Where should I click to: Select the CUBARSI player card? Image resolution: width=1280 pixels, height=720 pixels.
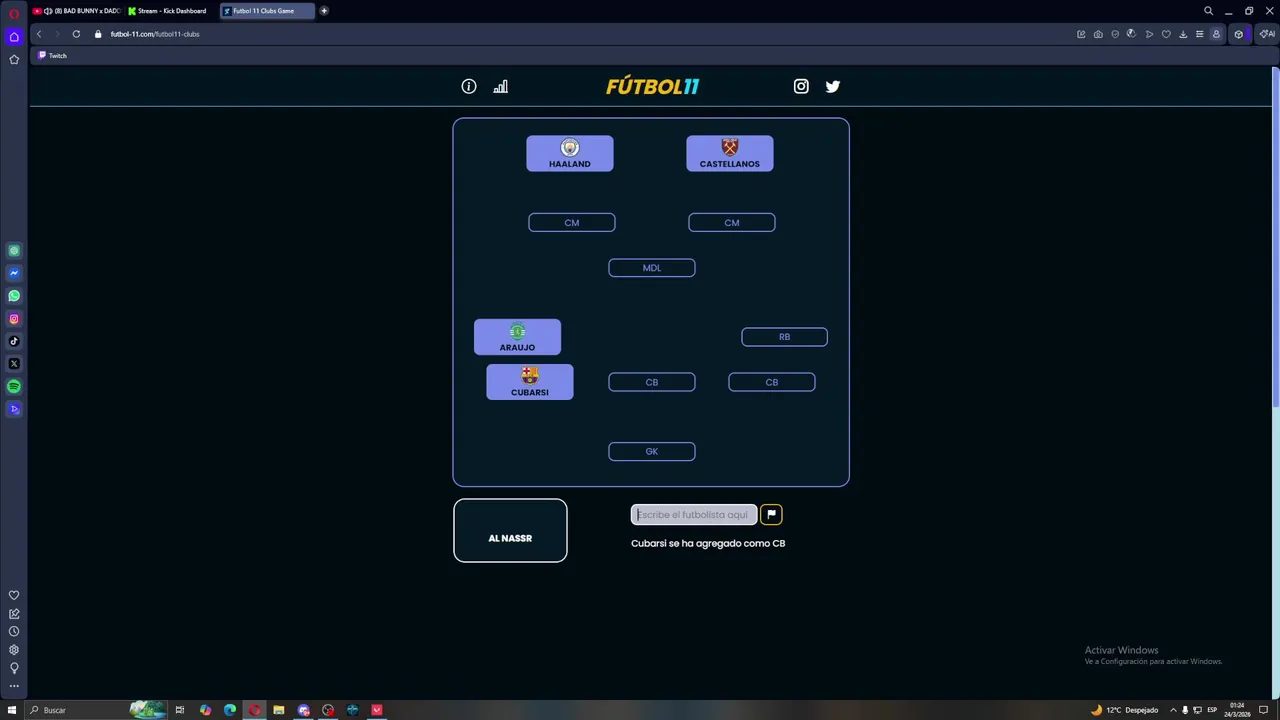point(530,382)
